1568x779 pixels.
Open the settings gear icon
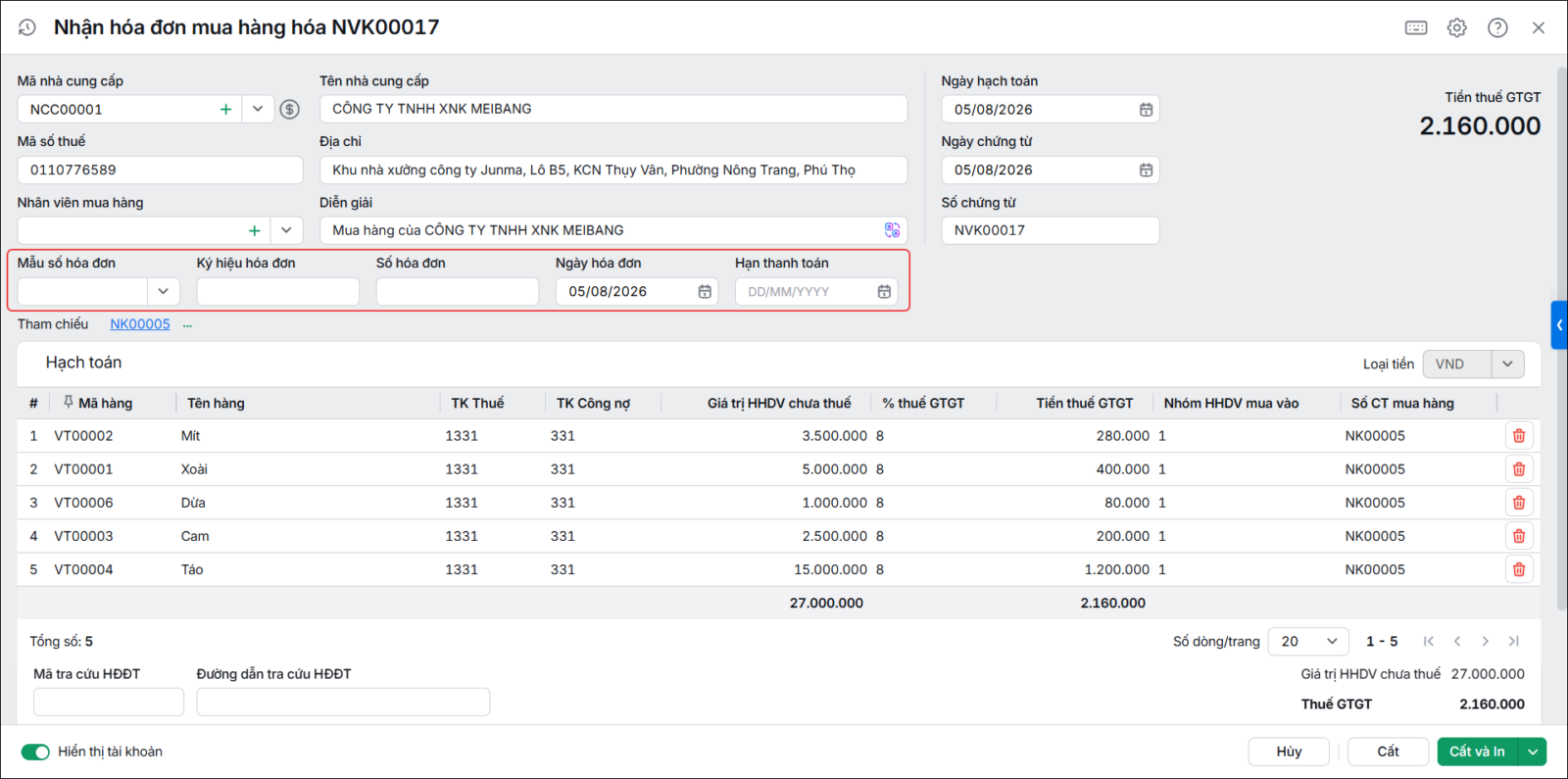pyautogui.click(x=1457, y=27)
